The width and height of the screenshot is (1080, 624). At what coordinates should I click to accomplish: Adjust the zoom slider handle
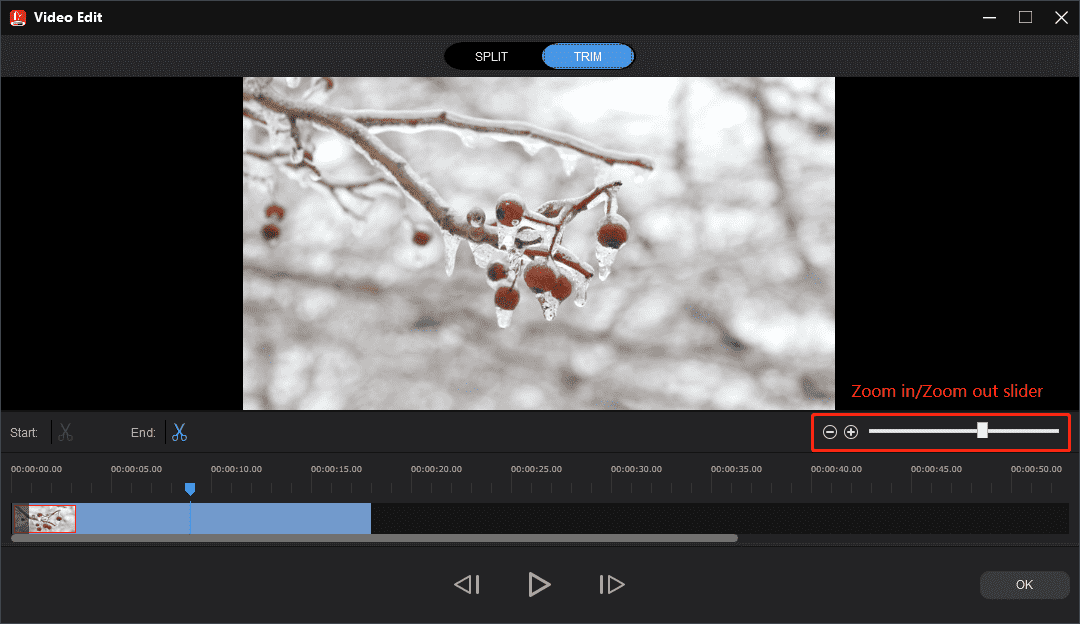(982, 431)
